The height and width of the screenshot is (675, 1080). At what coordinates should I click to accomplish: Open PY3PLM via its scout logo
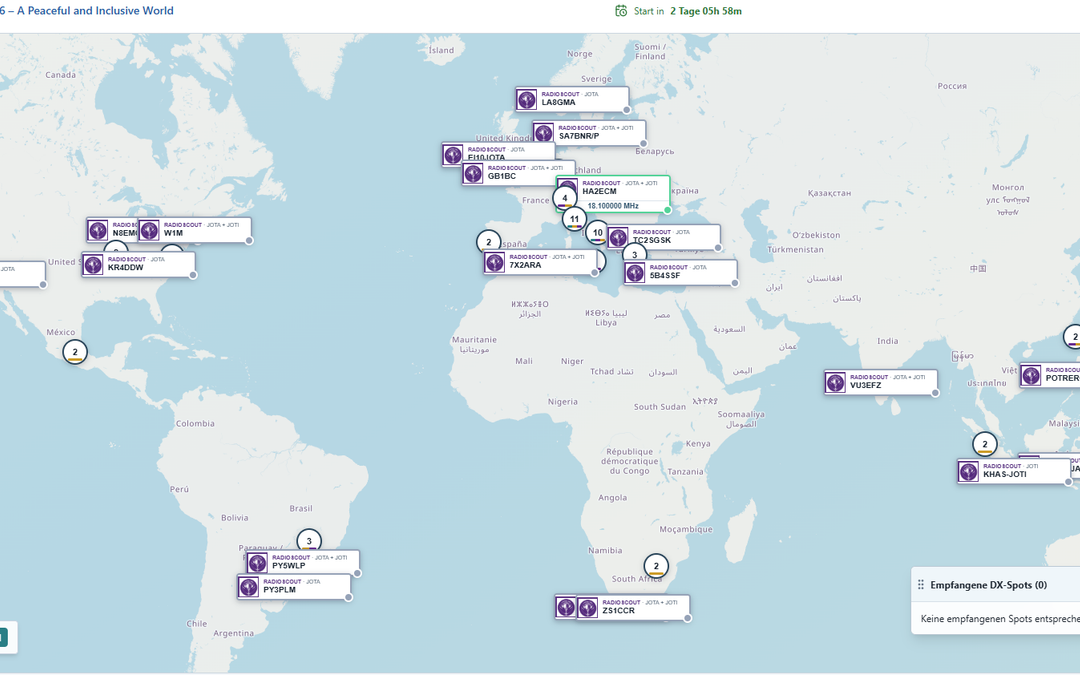tap(248, 587)
